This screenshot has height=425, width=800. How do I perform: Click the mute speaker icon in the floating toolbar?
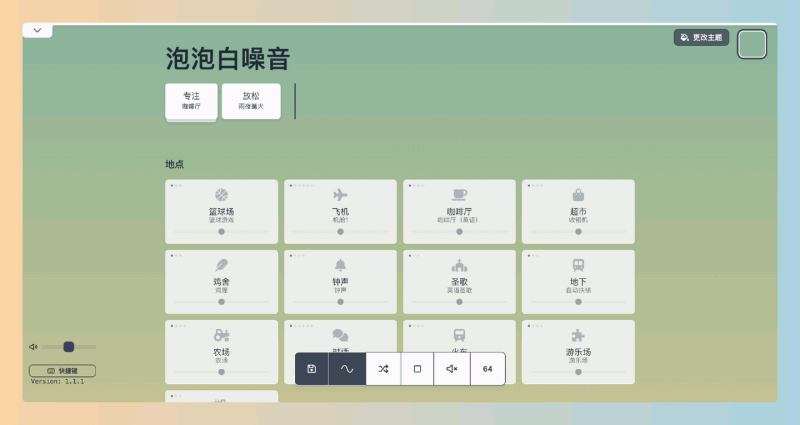[x=452, y=369]
